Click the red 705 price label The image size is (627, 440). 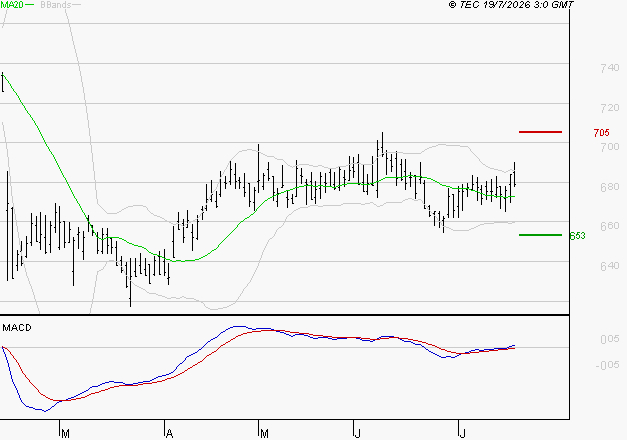coord(601,132)
